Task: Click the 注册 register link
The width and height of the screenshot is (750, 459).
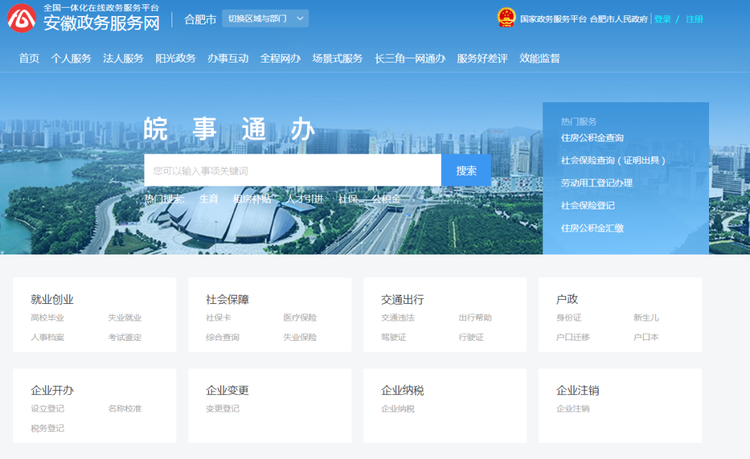Action: pos(694,18)
